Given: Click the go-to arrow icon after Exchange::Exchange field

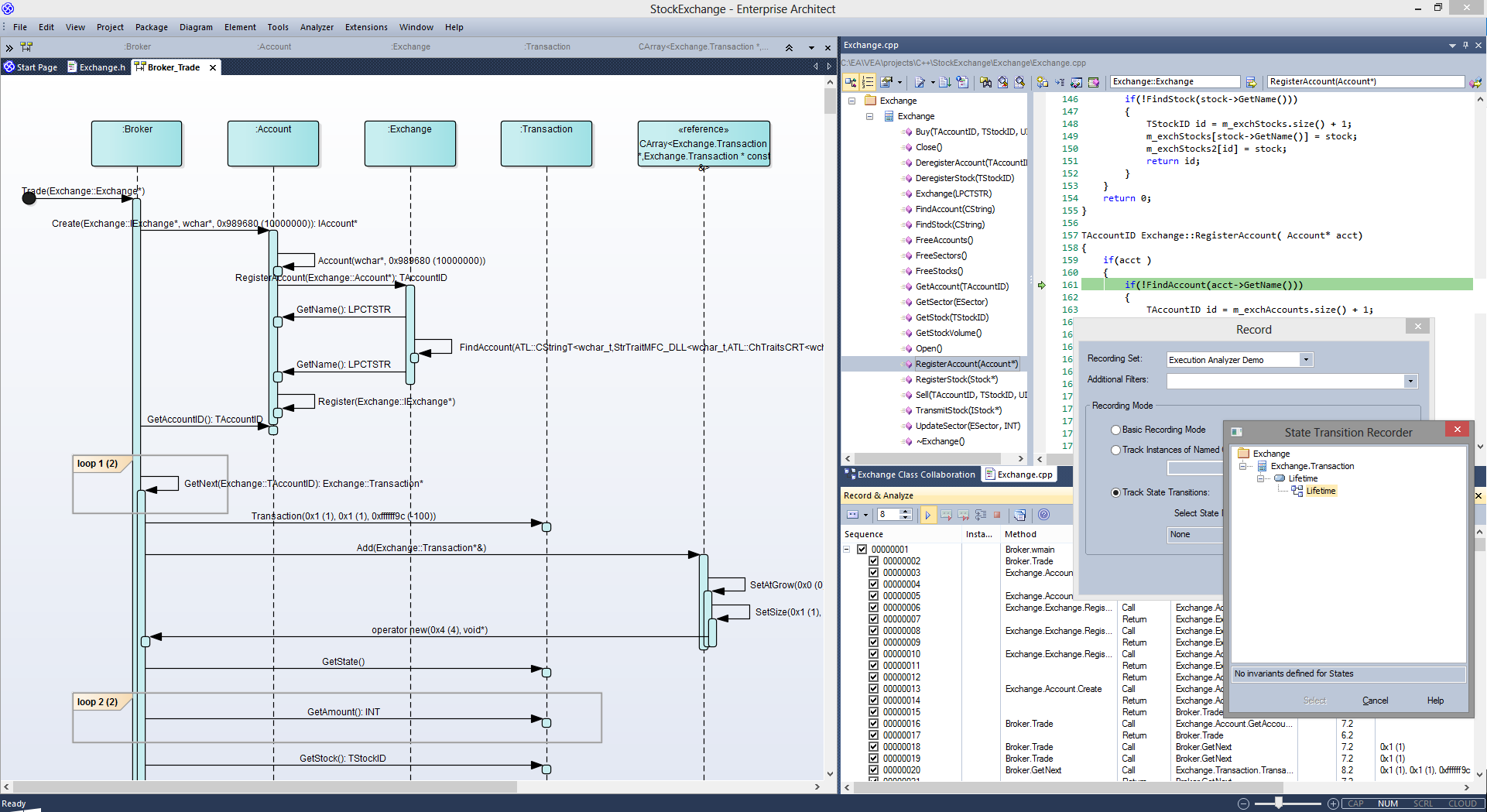Looking at the screenshot, I should click(1251, 82).
